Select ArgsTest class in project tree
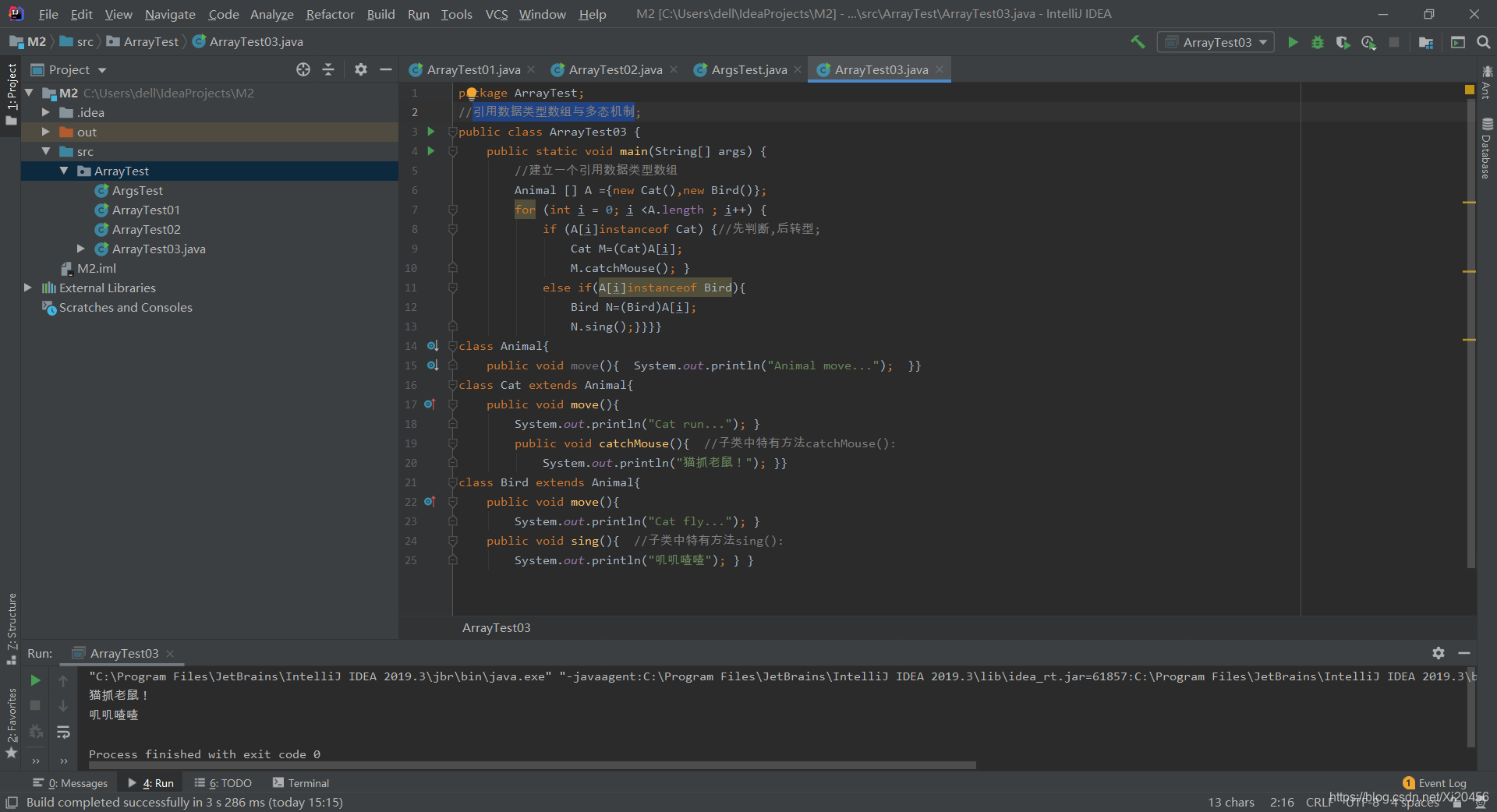 pyautogui.click(x=137, y=190)
